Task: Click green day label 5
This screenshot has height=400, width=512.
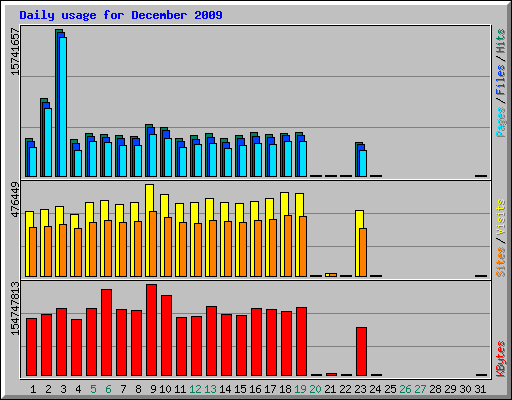Action: coord(93,389)
